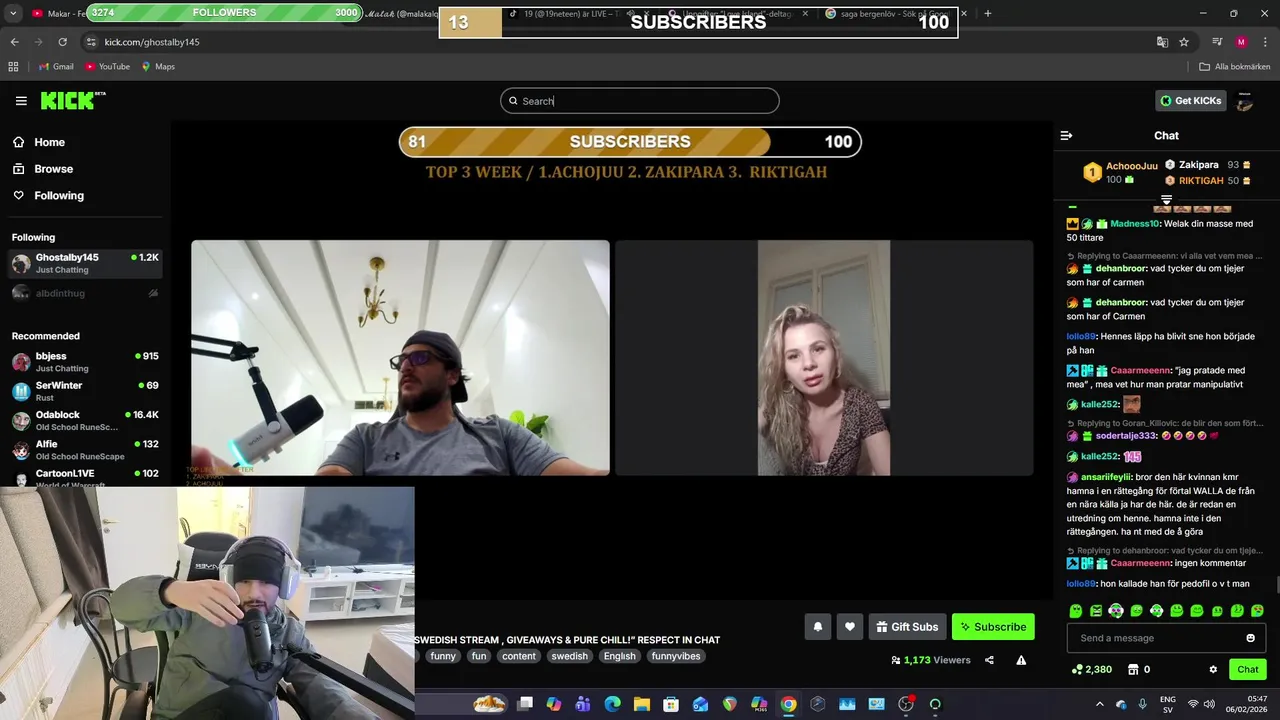This screenshot has height=720, width=1280.
Task: Open Chrome profile avatar M
Action: point(1241,42)
